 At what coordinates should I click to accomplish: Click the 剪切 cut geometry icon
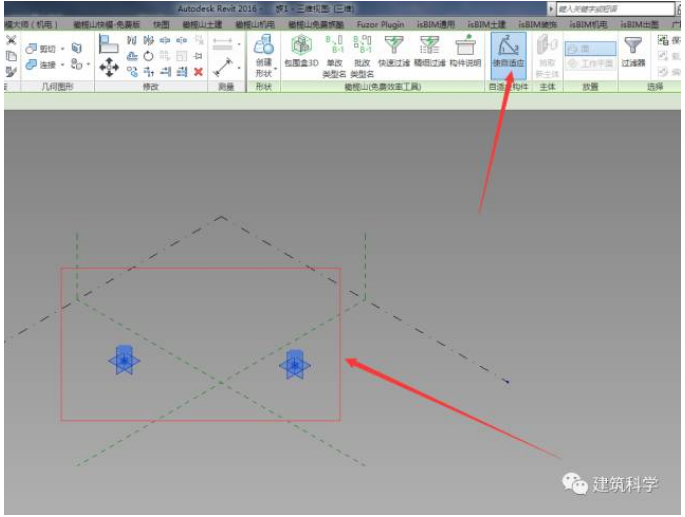click(31, 49)
